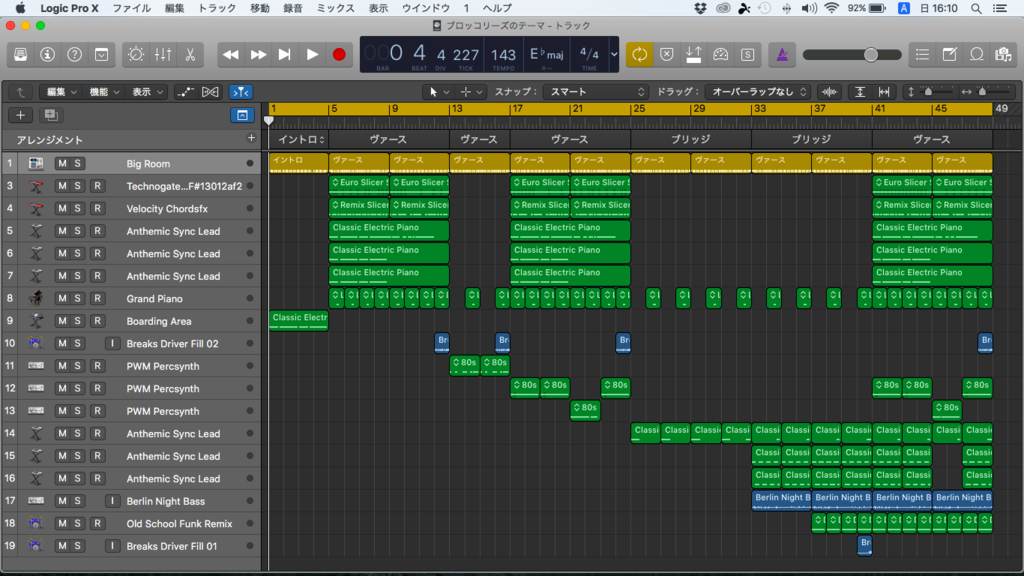The height and width of the screenshot is (576, 1024).
Task: Open the 編集 dropdown in tracks area
Action: [x=61, y=92]
